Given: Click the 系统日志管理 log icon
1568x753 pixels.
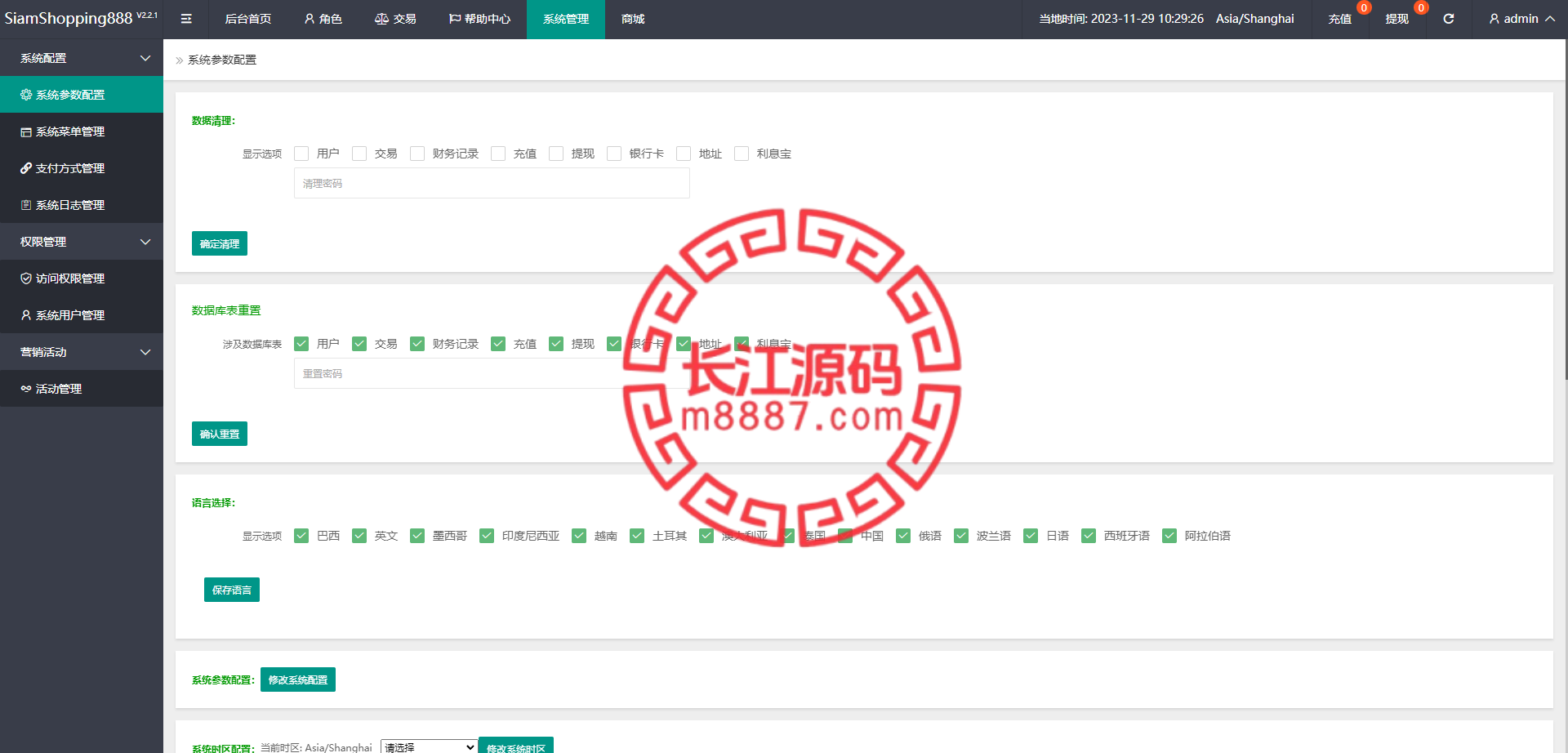Looking at the screenshot, I should pyautogui.click(x=26, y=205).
